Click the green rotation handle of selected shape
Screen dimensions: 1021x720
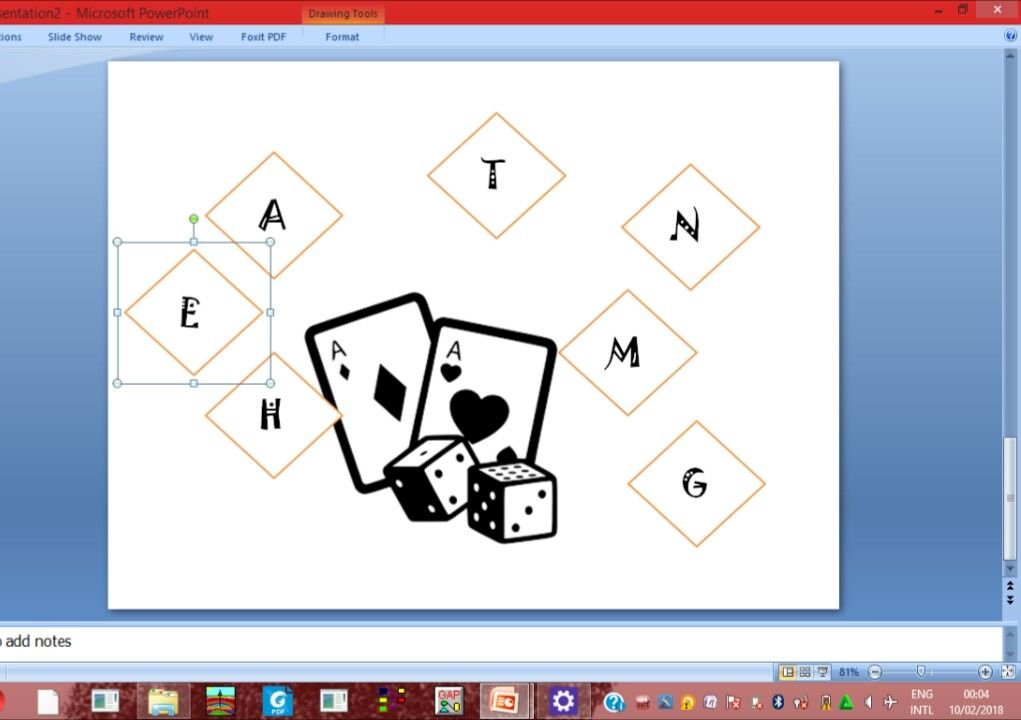(193, 219)
